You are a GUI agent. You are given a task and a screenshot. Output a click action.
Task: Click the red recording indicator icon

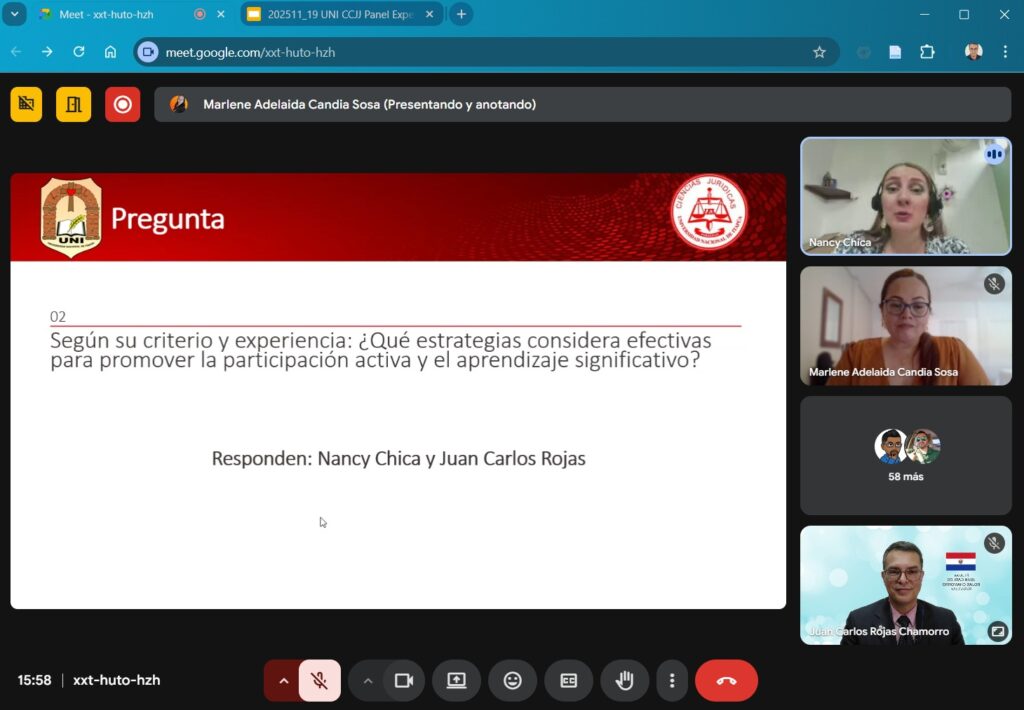point(122,104)
